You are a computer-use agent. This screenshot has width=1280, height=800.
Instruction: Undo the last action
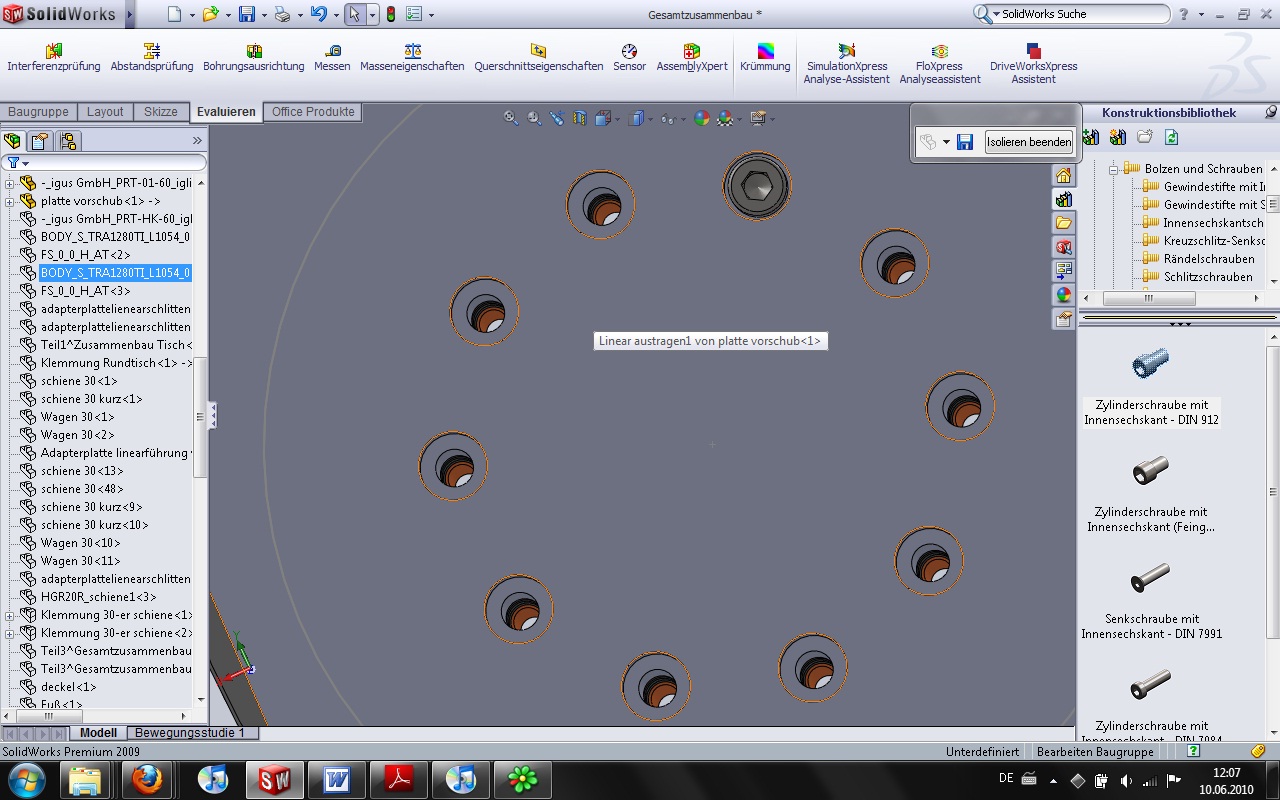point(318,14)
